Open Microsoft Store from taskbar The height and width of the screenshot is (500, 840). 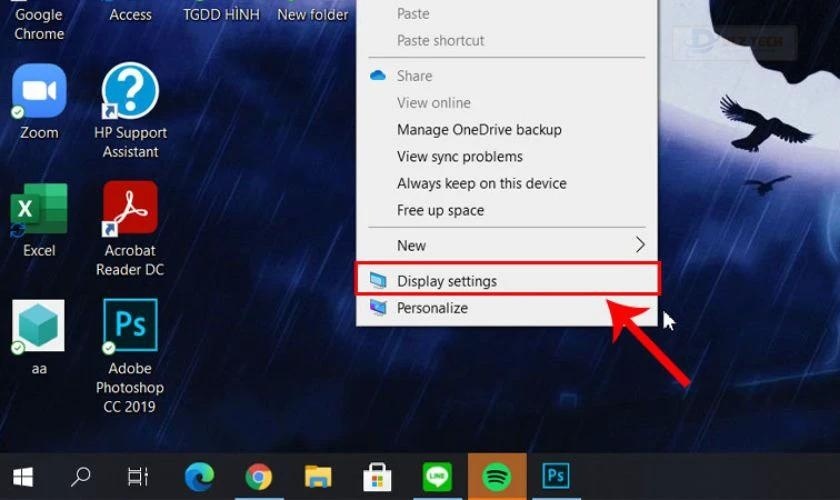pyautogui.click(x=378, y=476)
